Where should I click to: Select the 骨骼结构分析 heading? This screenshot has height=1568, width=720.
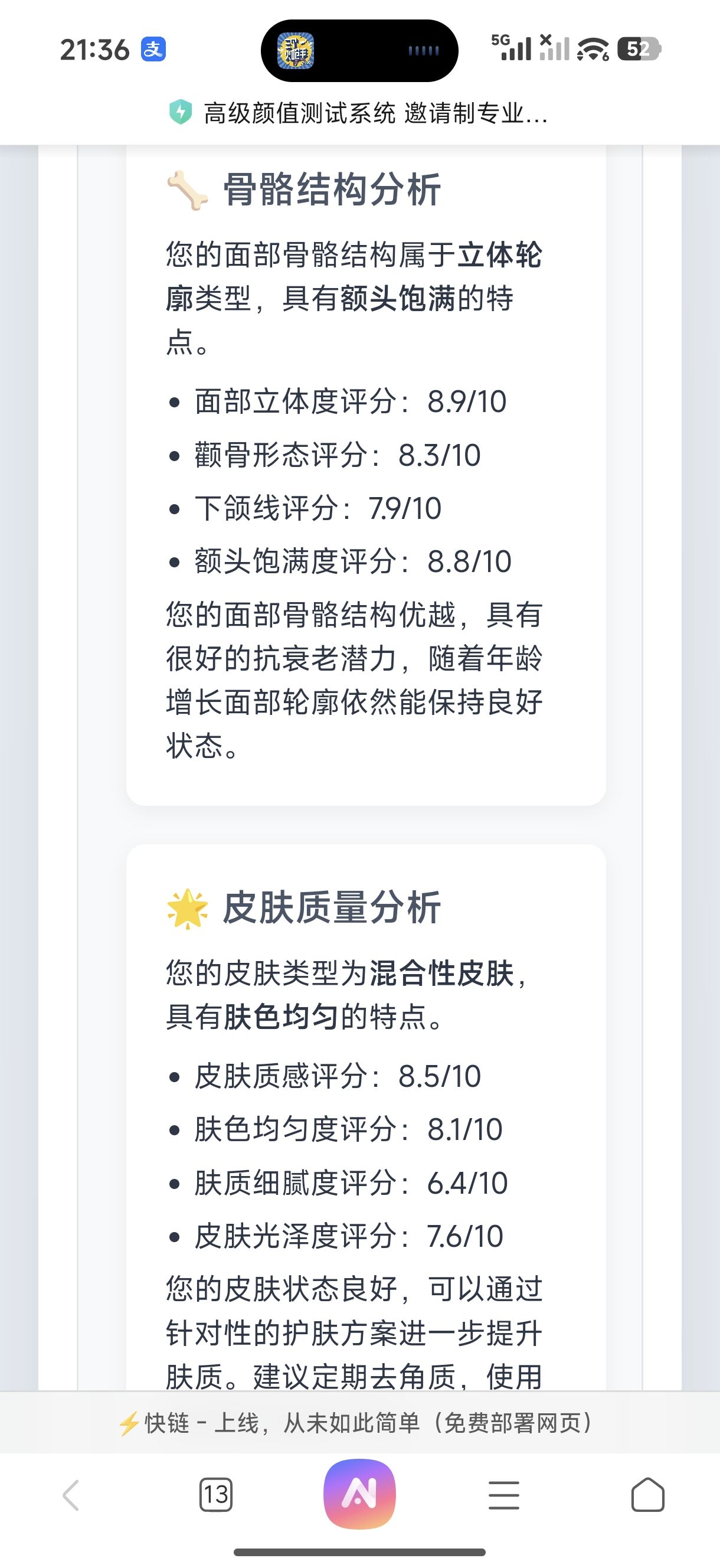332,190
